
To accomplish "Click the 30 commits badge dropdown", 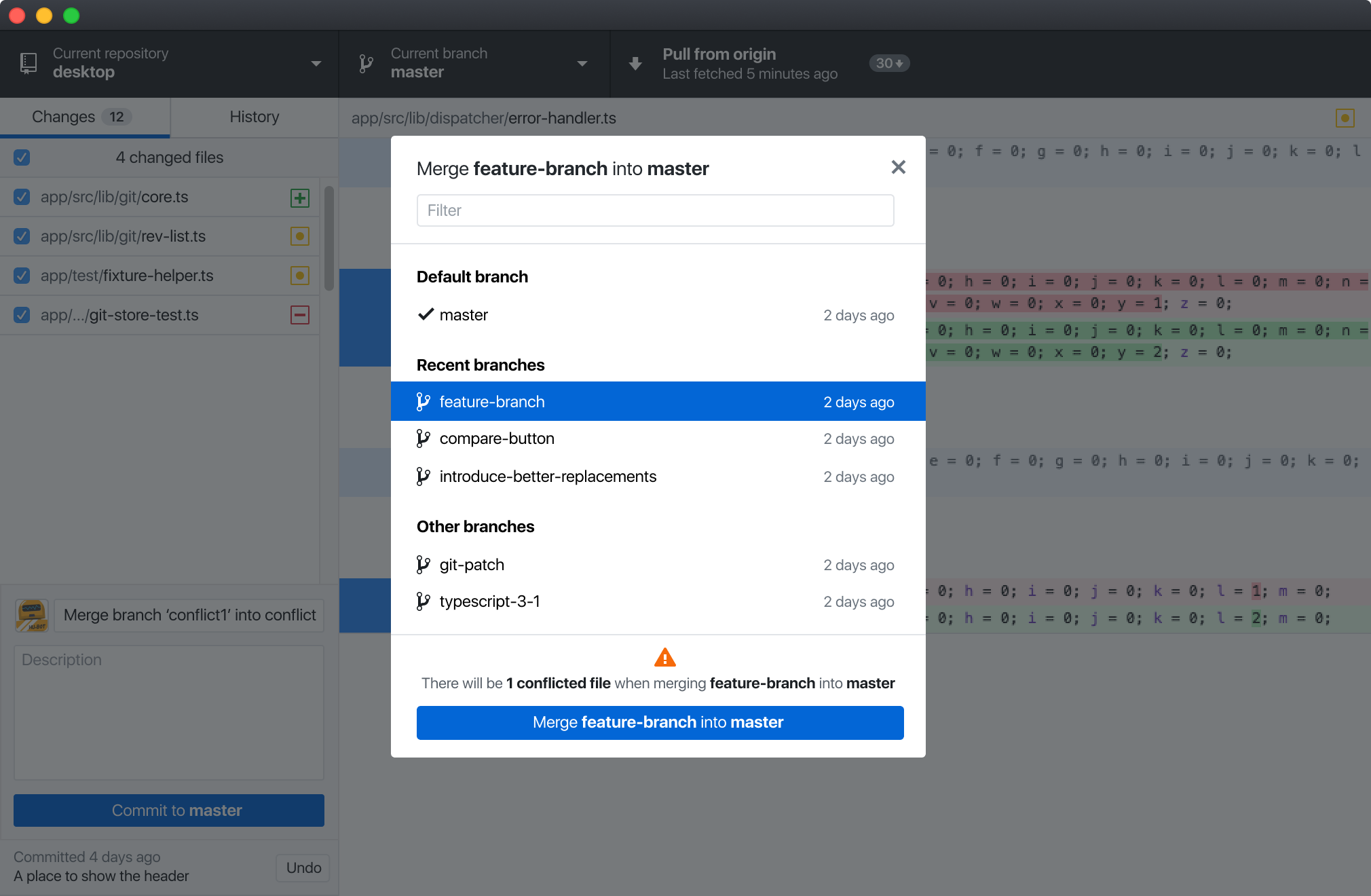I will 889,63.
